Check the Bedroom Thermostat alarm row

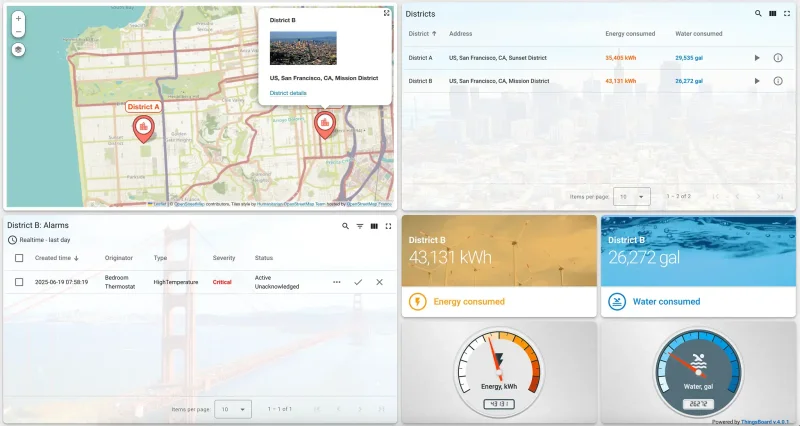19,282
